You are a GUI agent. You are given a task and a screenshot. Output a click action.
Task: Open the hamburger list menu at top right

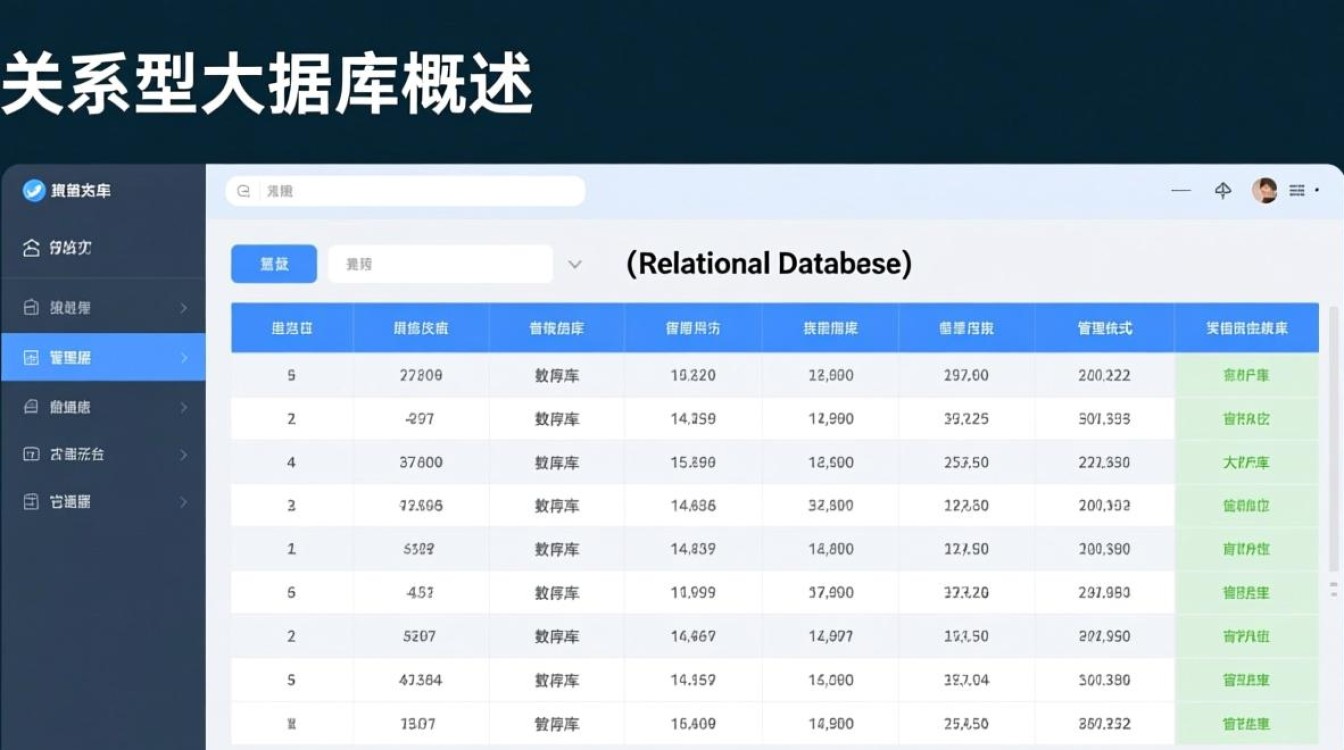(x=1298, y=190)
